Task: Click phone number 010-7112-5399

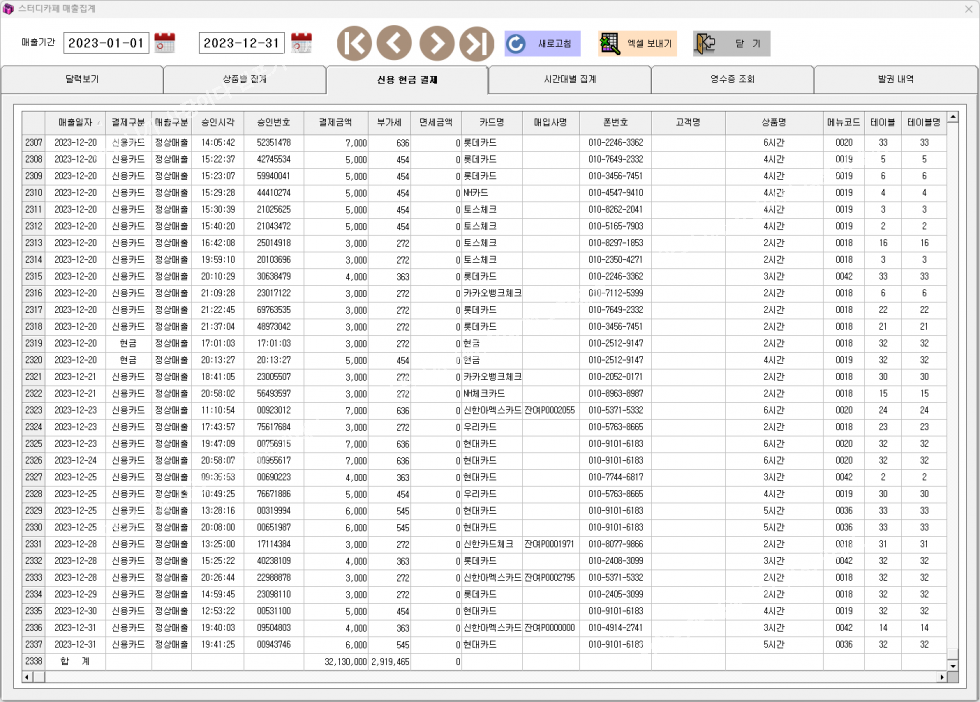Action: click(x=616, y=293)
